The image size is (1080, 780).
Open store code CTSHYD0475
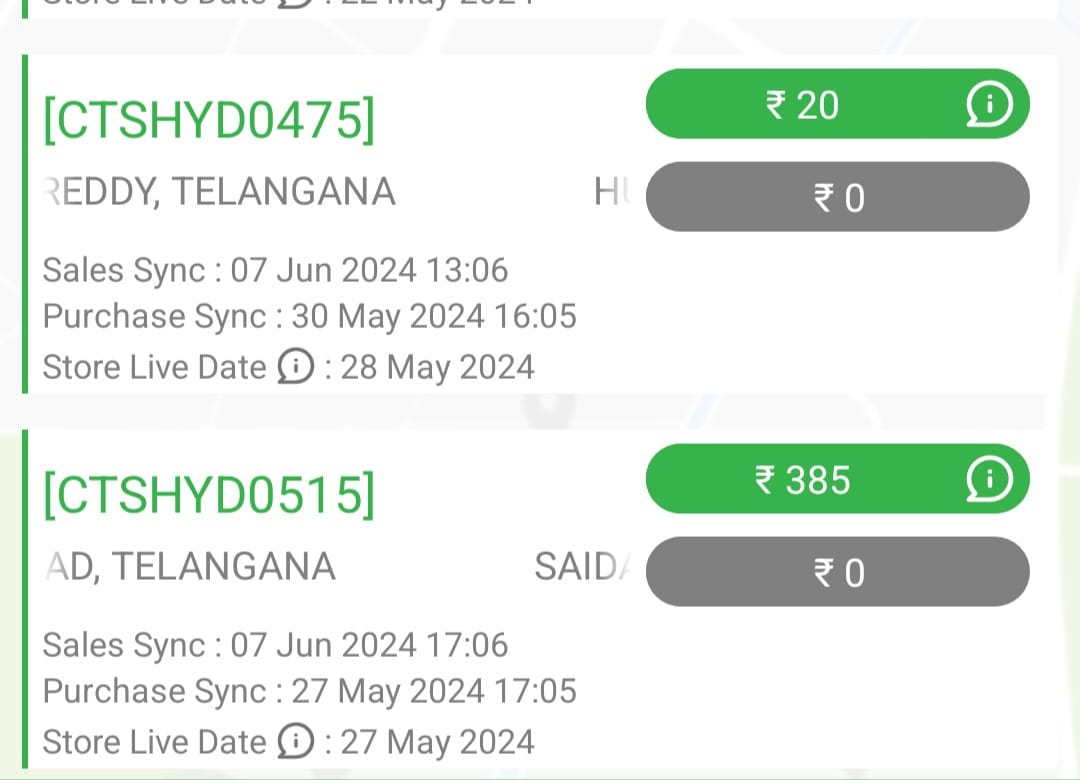click(208, 120)
